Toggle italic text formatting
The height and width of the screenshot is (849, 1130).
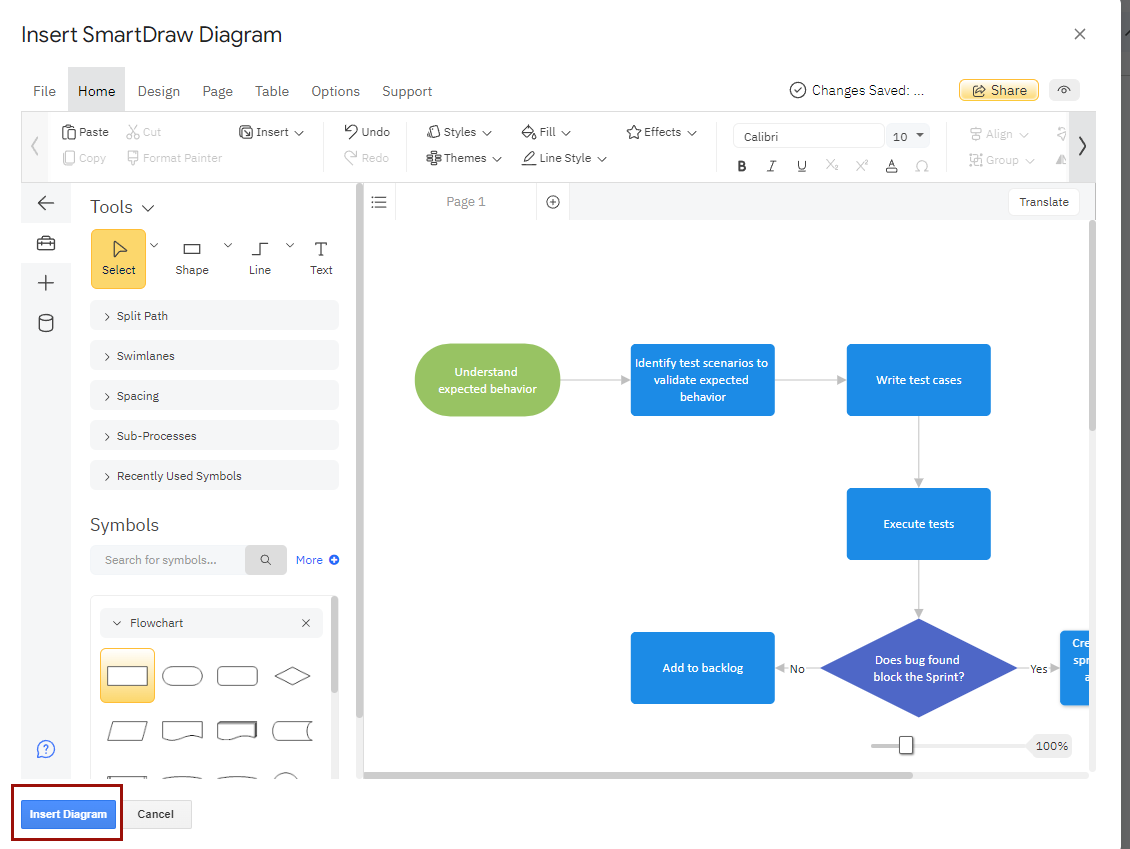pos(771,166)
